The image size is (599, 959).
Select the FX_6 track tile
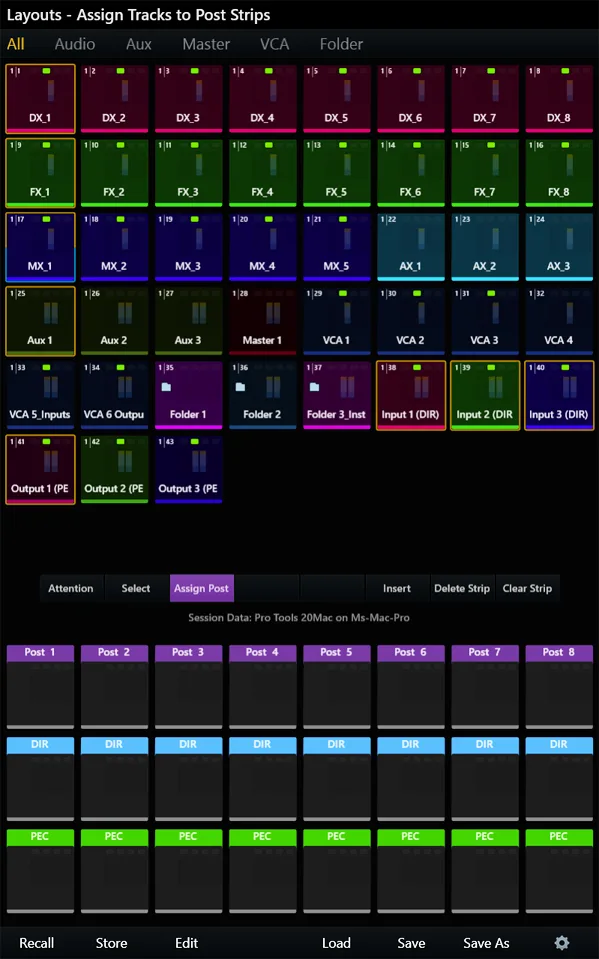410,172
